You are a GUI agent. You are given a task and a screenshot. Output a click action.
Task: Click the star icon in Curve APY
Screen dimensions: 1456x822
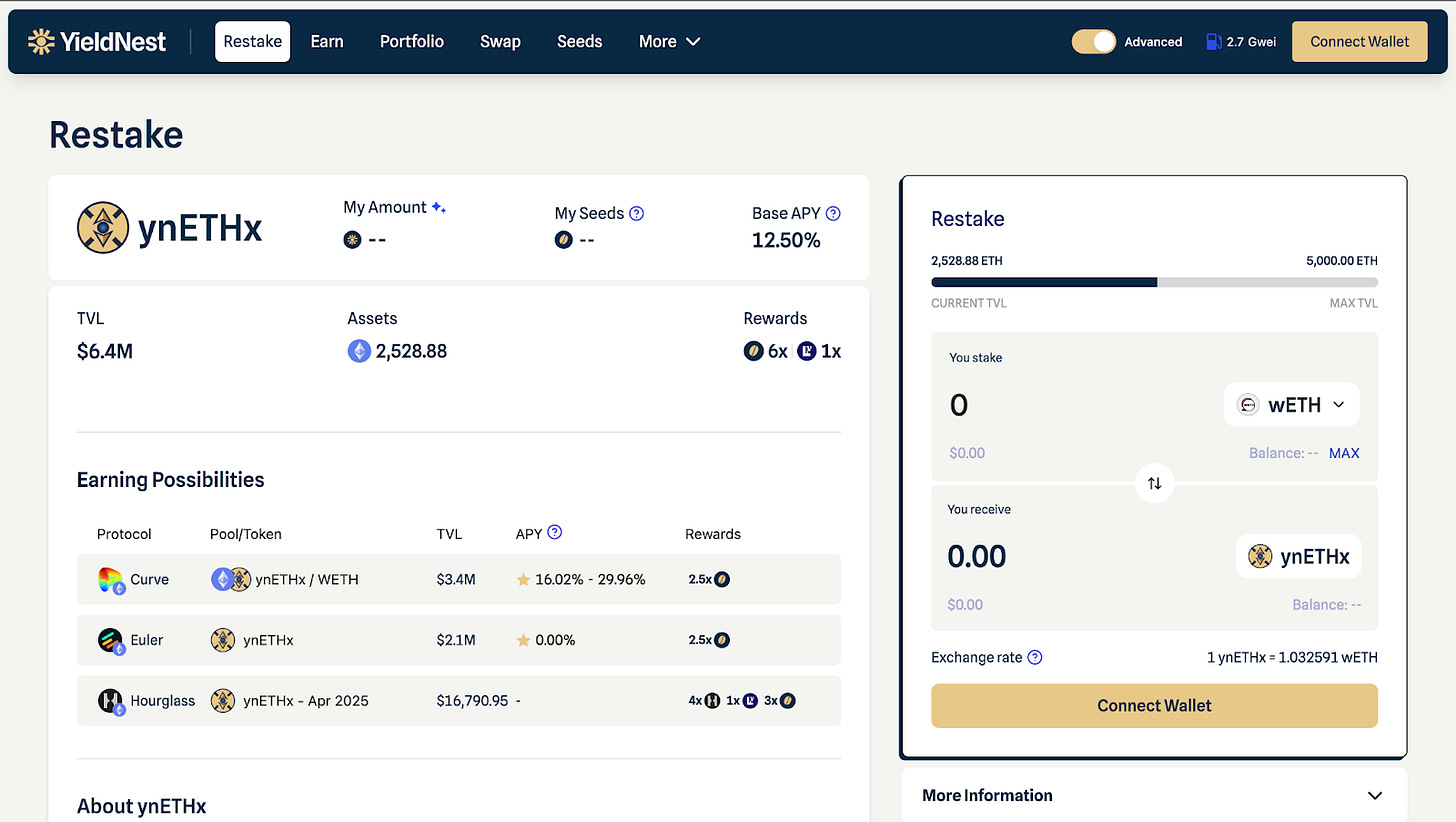pos(523,580)
